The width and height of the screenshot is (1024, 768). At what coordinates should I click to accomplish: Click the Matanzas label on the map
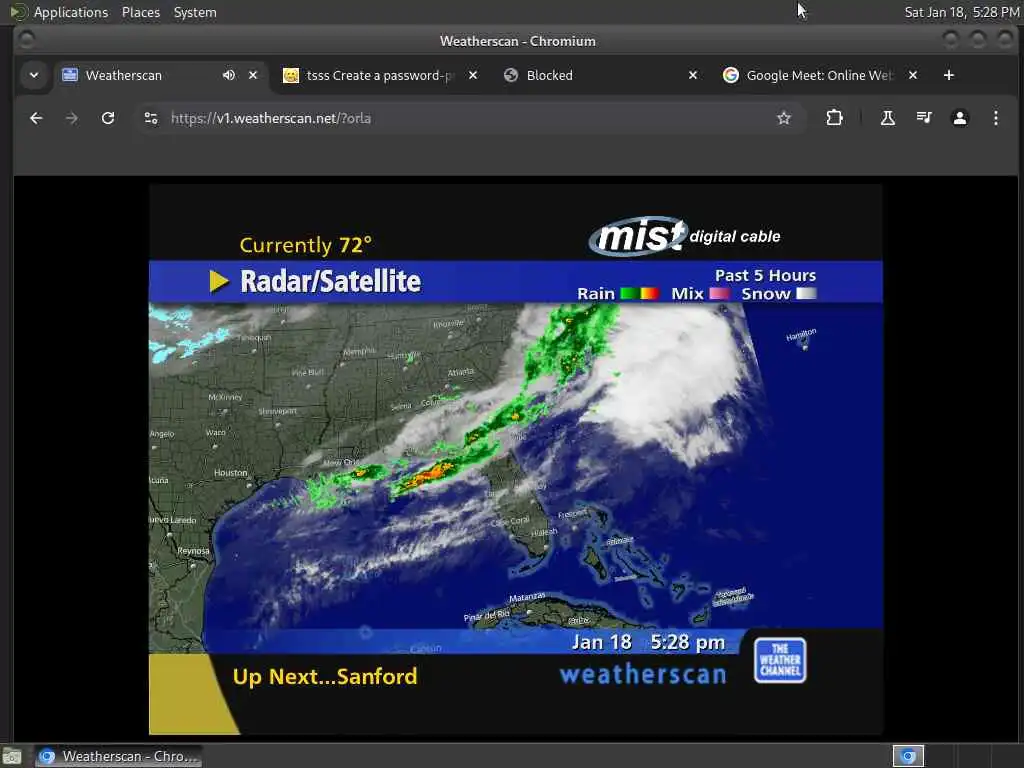[527, 597]
